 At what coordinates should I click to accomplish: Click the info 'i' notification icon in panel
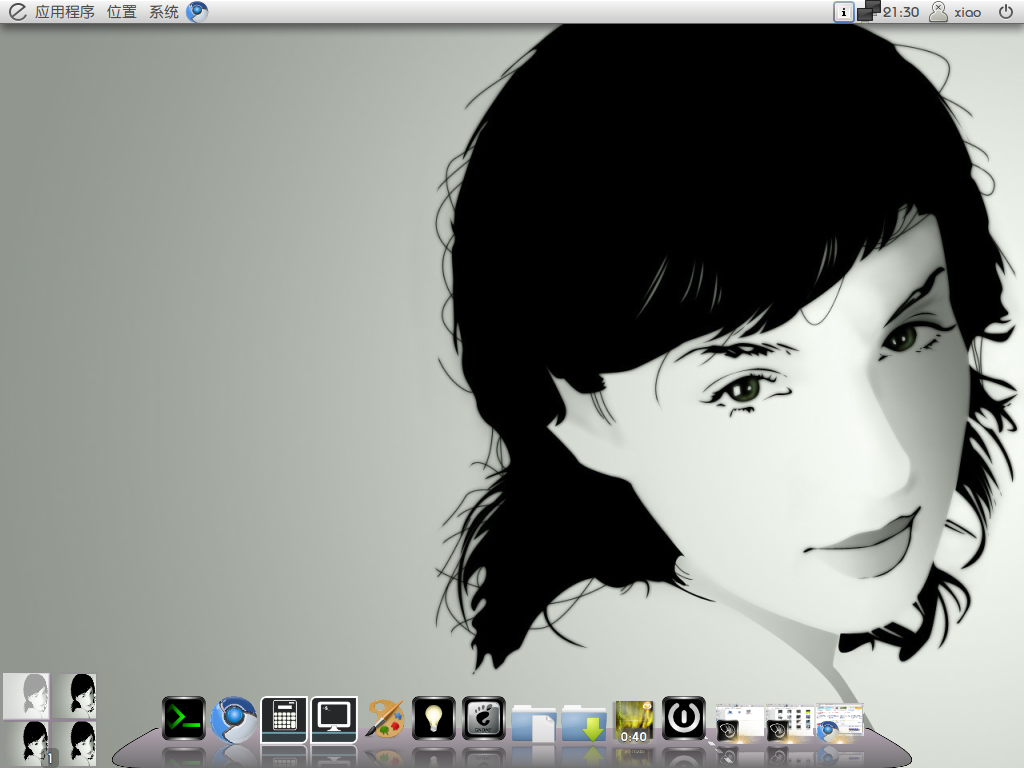(x=843, y=12)
